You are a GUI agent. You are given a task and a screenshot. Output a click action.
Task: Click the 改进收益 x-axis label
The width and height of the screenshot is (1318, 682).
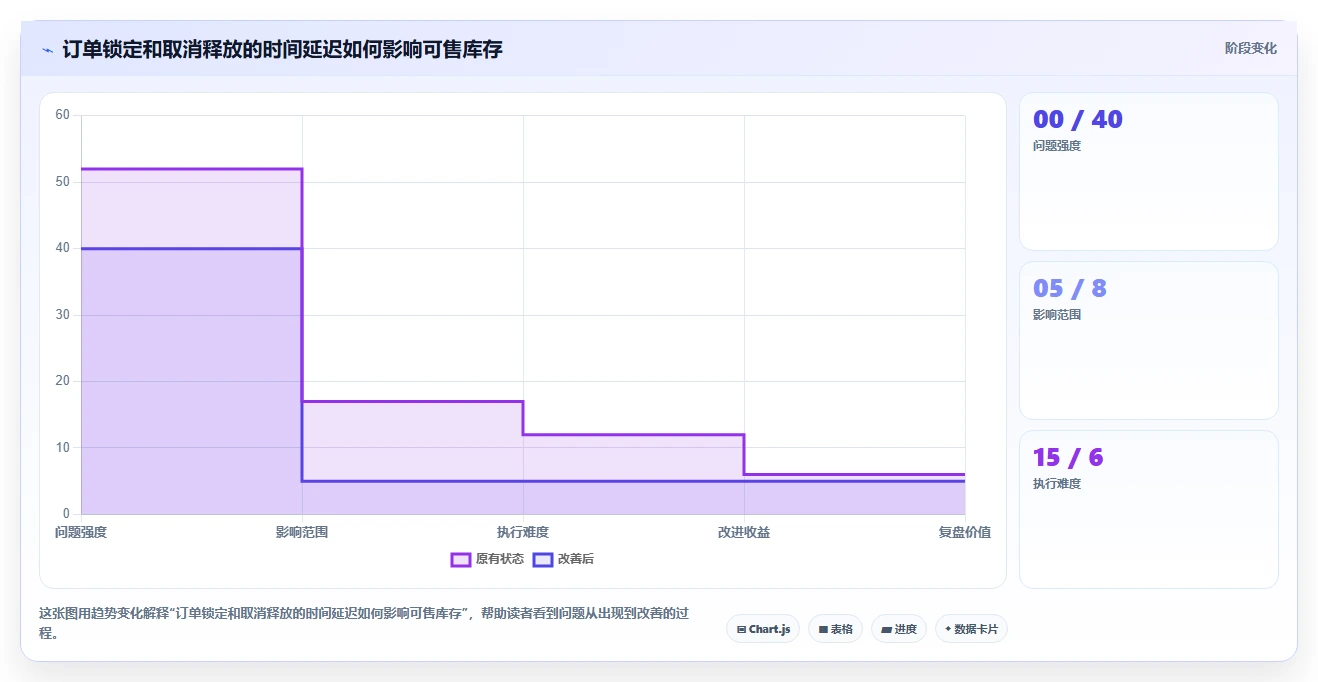pyautogui.click(x=744, y=532)
